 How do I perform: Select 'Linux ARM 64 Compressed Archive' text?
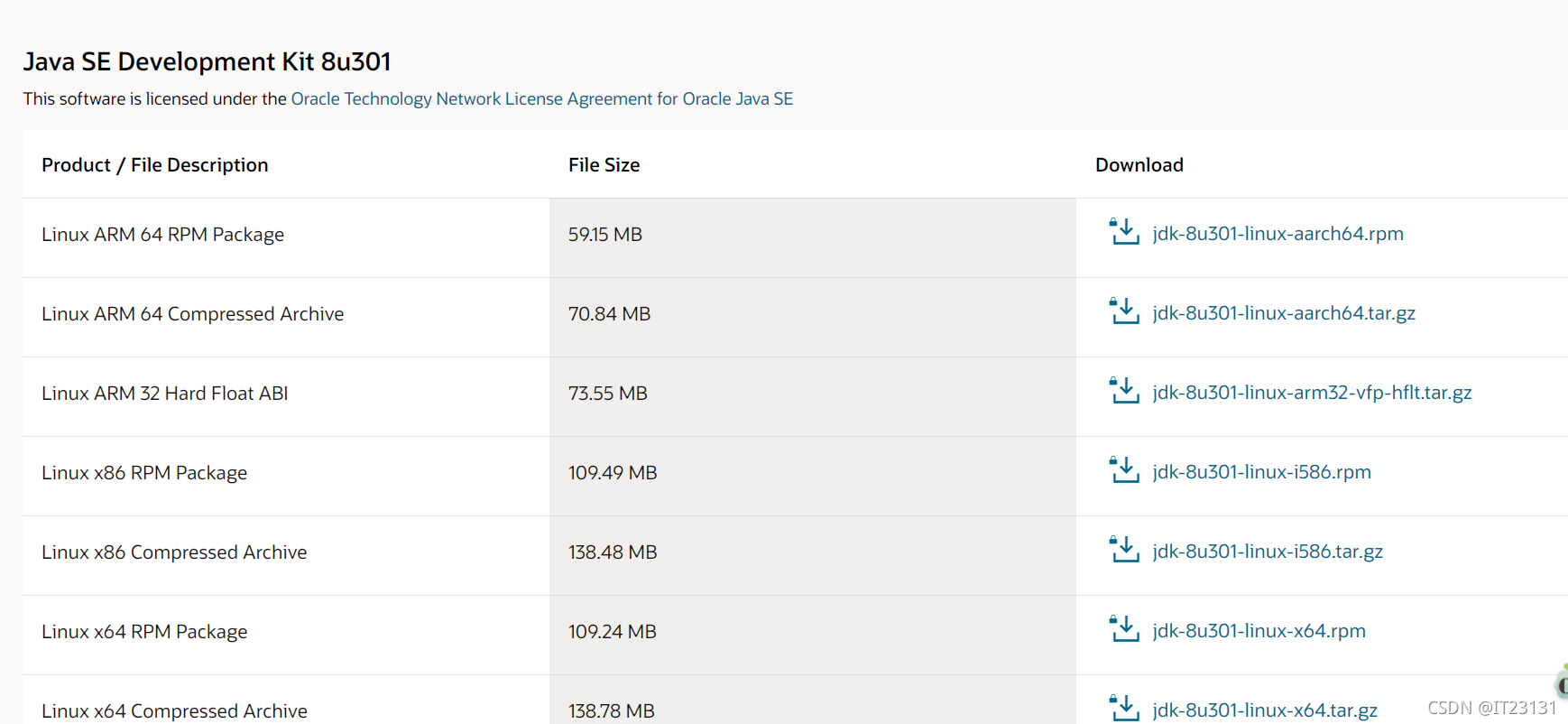(192, 314)
